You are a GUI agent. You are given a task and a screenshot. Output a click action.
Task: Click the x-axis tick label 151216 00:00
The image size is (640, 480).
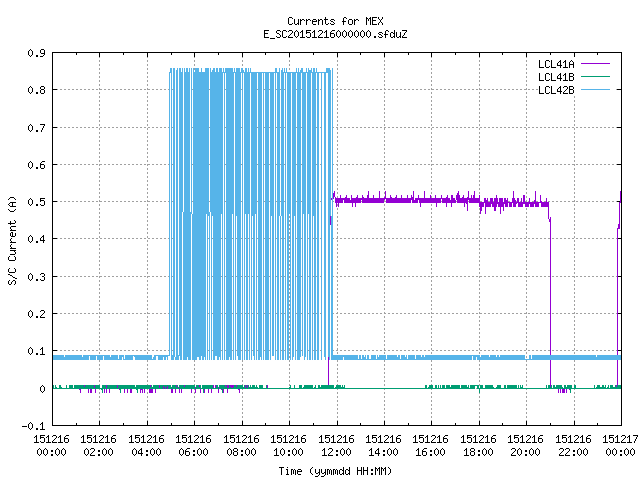click(x=51, y=446)
